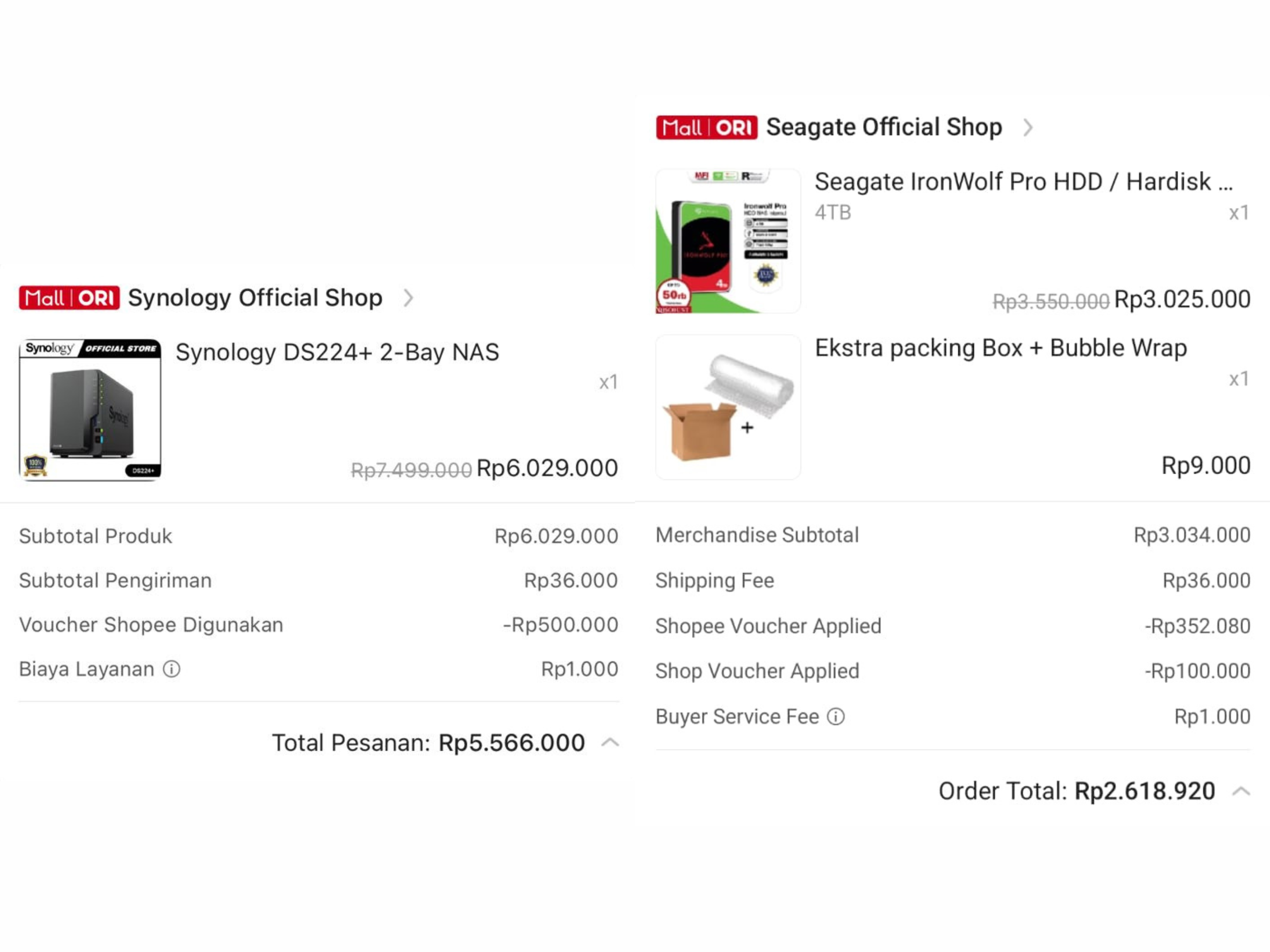Click the Subtotal Pengiriman shipping row

pyautogui.click(x=114, y=580)
